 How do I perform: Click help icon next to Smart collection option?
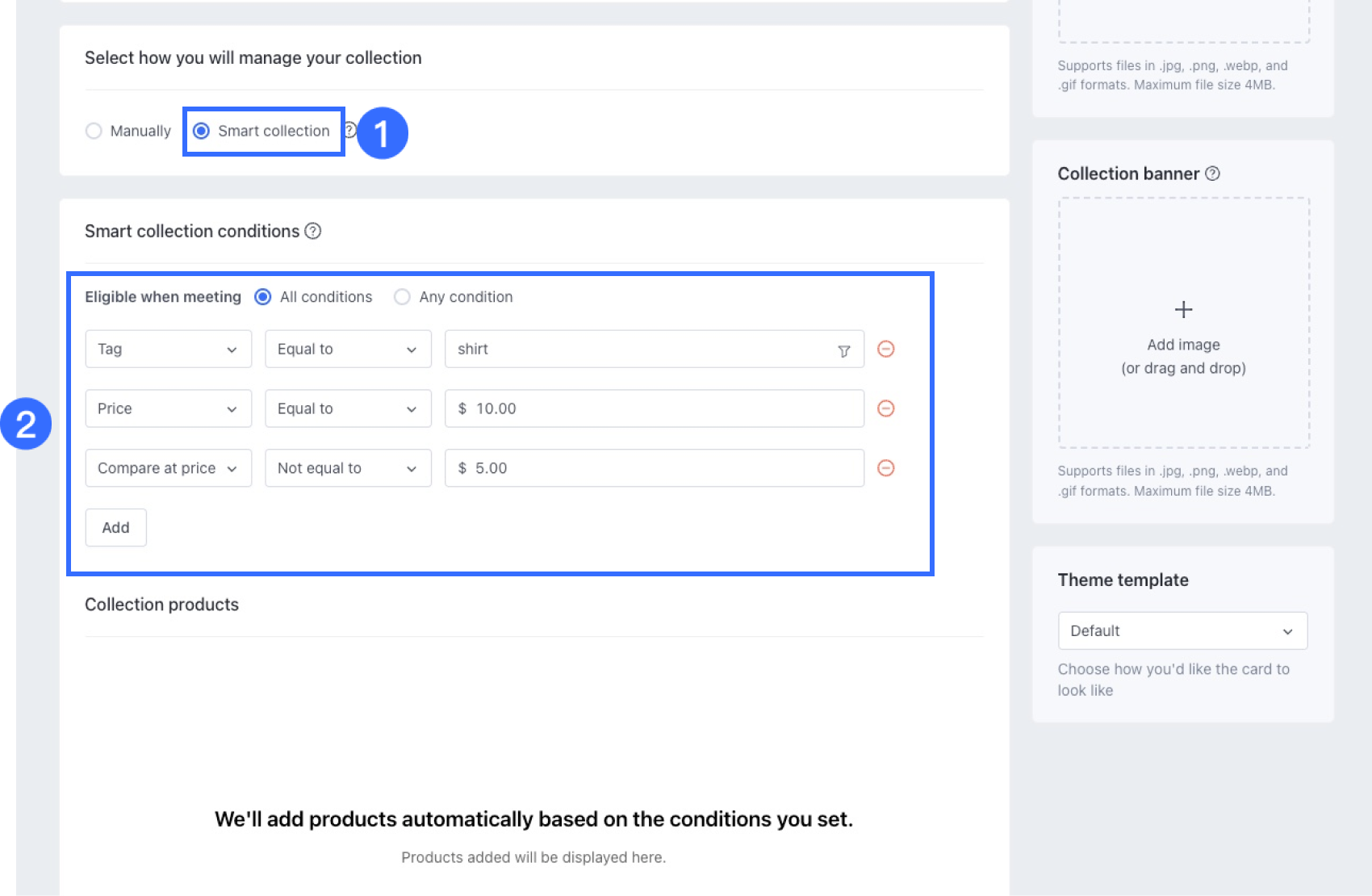(x=350, y=130)
